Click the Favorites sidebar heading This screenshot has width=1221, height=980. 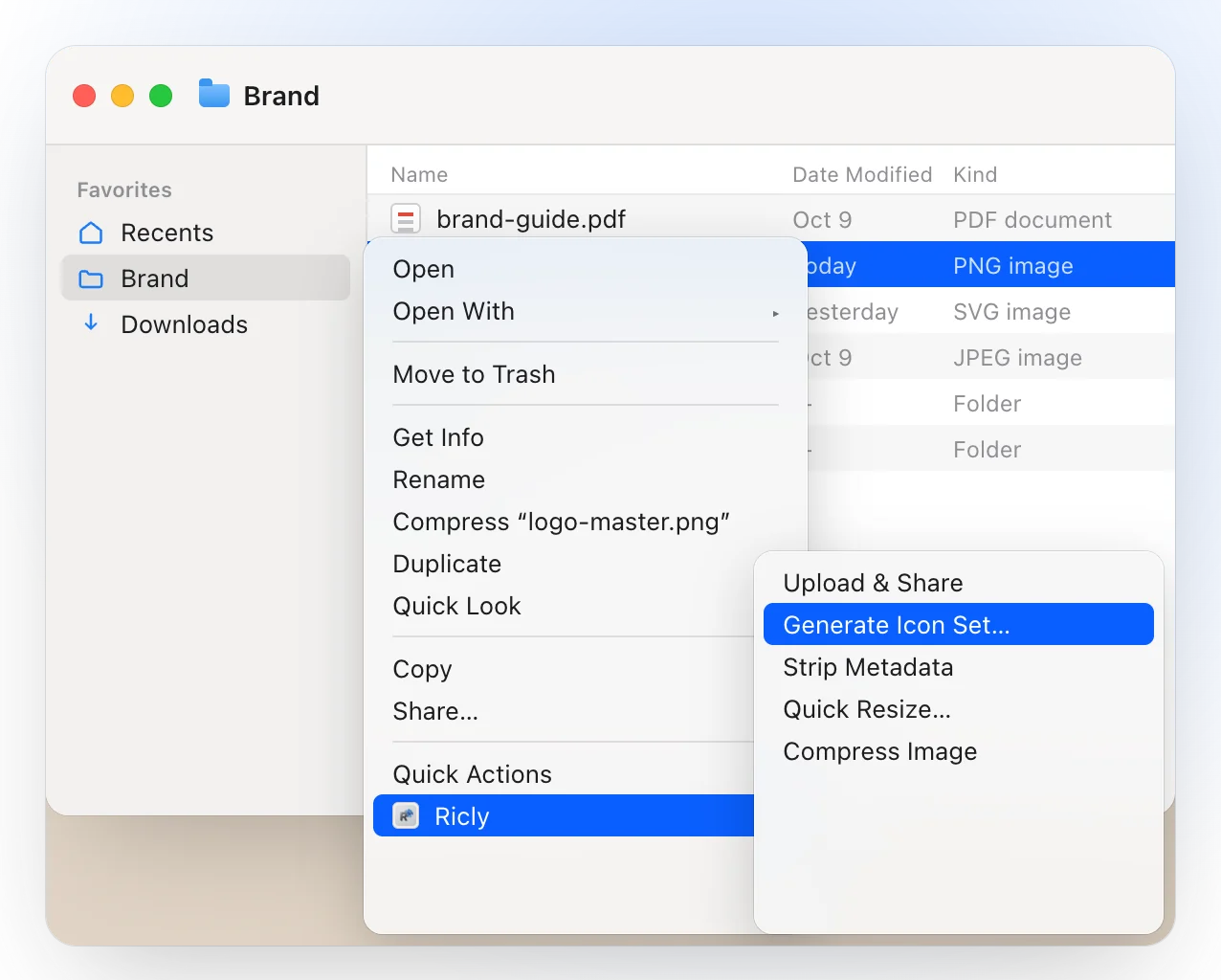click(124, 189)
